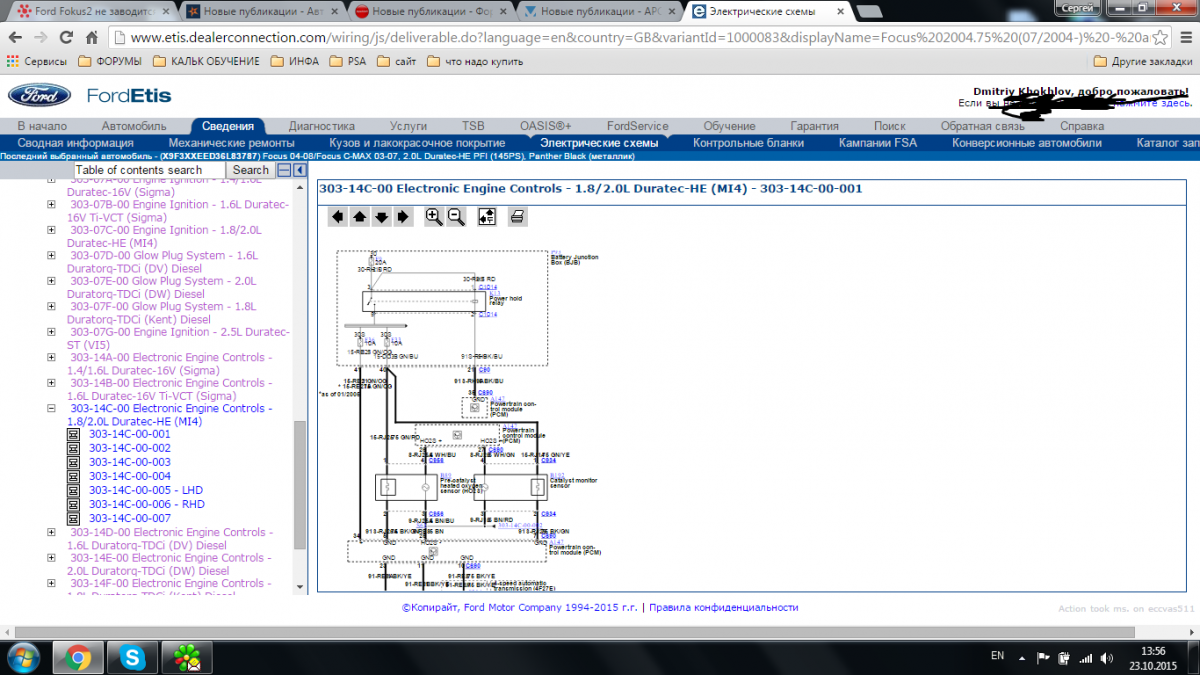Zoom out of the wiring diagram
Viewport: 1200px width, 675px height.
click(456, 217)
